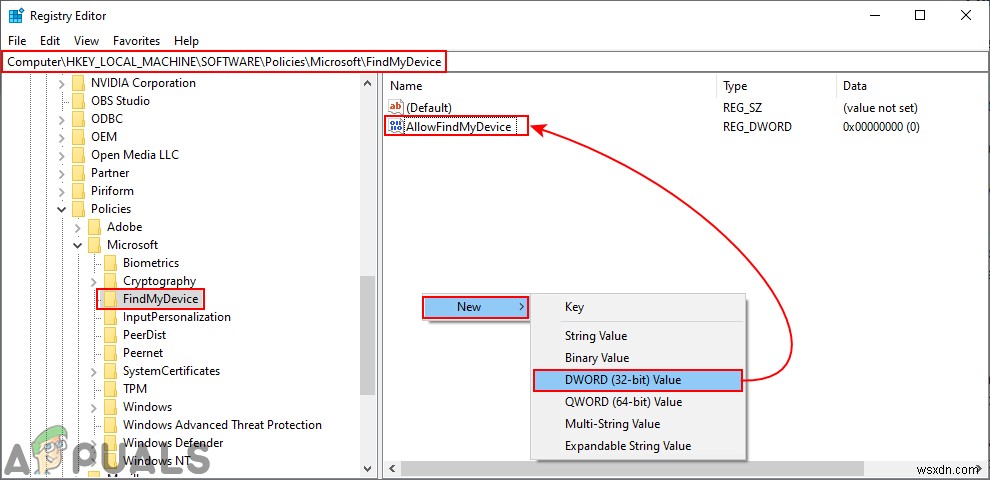This screenshot has width=990, height=480.
Task: Select the AllowFindMyDevice value name
Action: (x=459, y=127)
